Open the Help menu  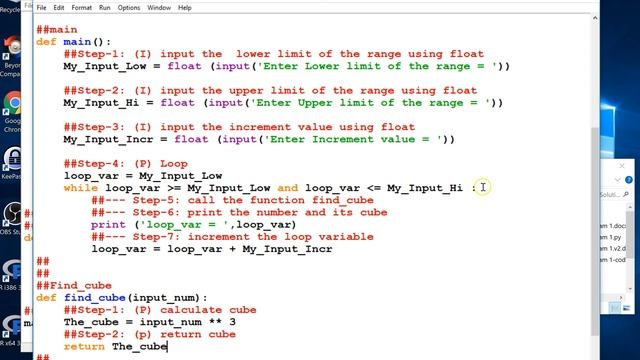[184, 8]
